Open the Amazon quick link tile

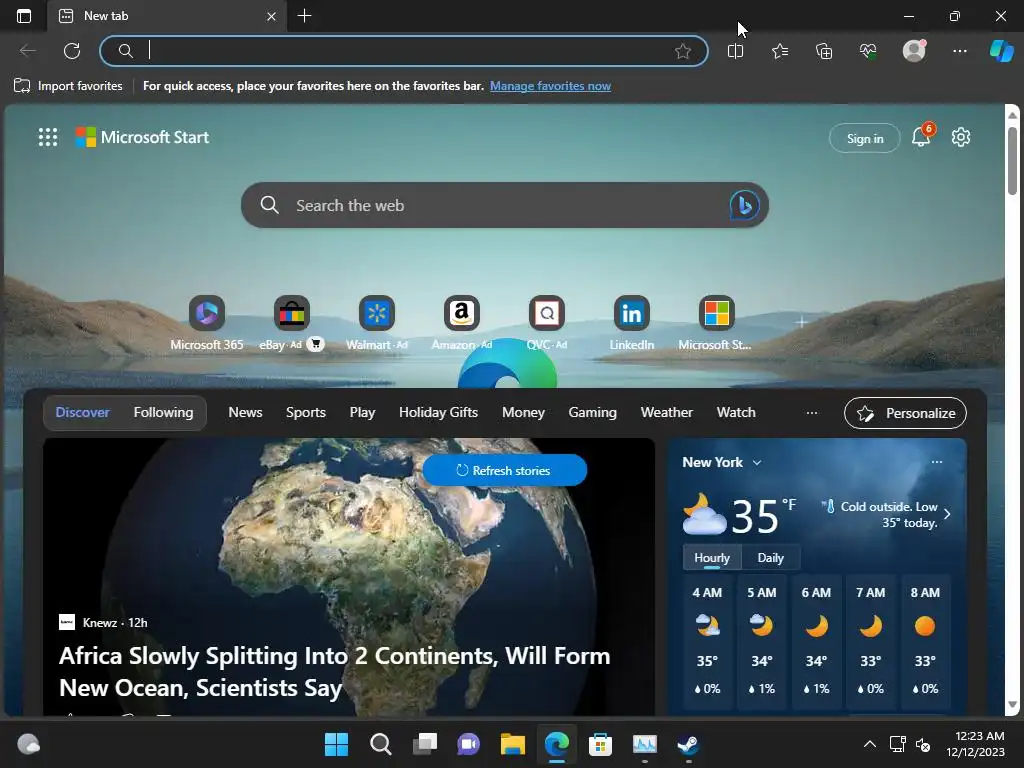coord(462,323)
